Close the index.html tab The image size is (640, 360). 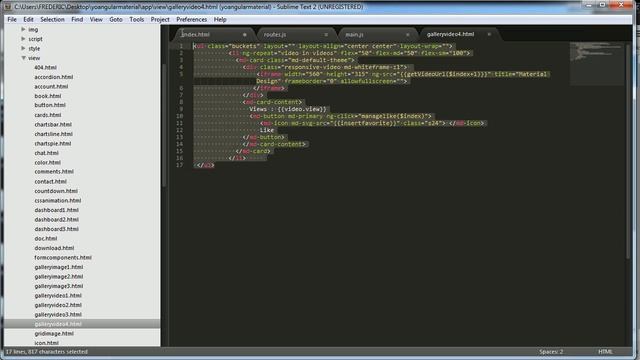tap(244, 35)
